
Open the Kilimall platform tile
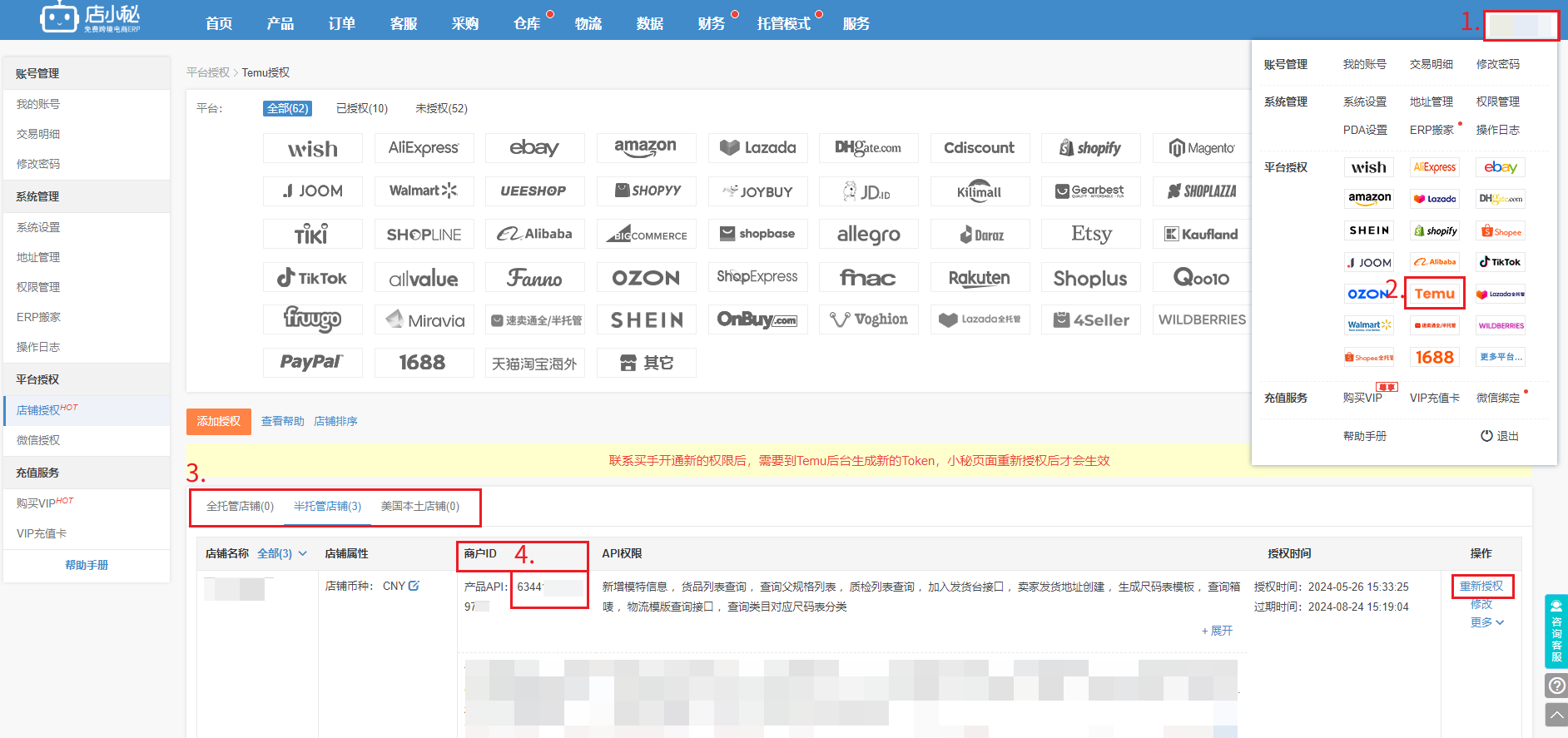(980, 191)
